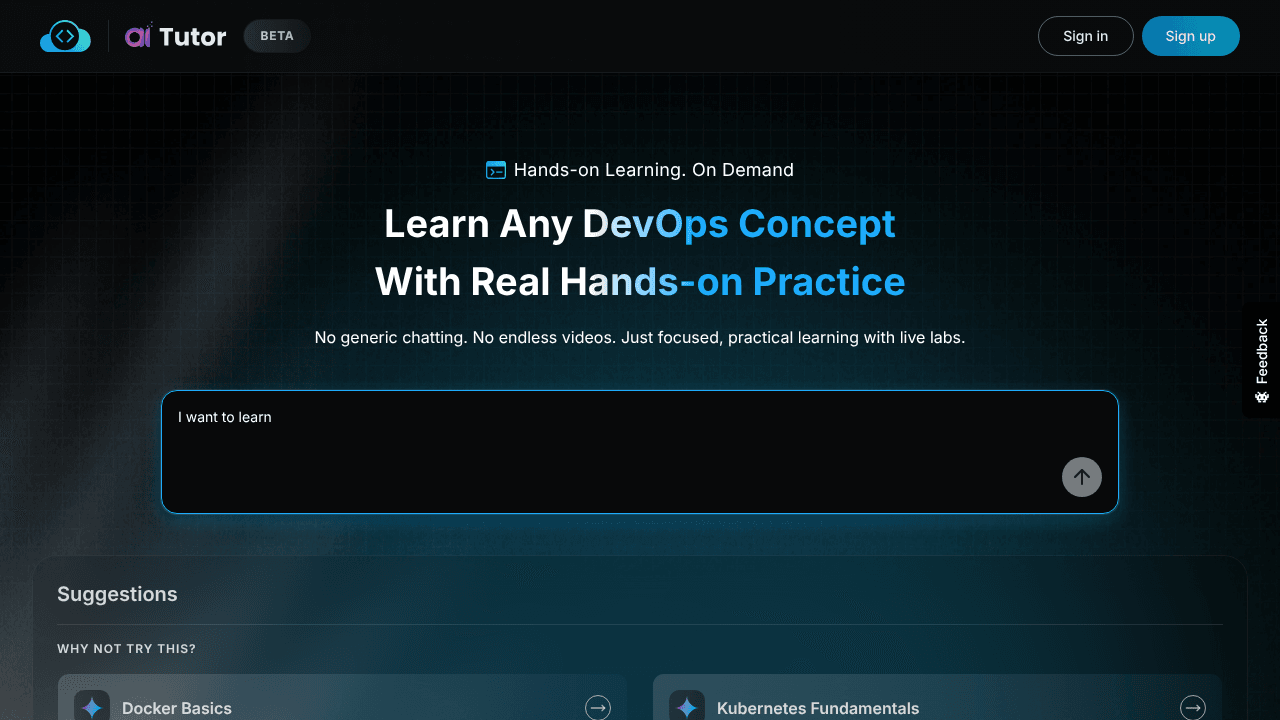Click the Suggestions heading
Screen dimensions: 1280x720
117,594
